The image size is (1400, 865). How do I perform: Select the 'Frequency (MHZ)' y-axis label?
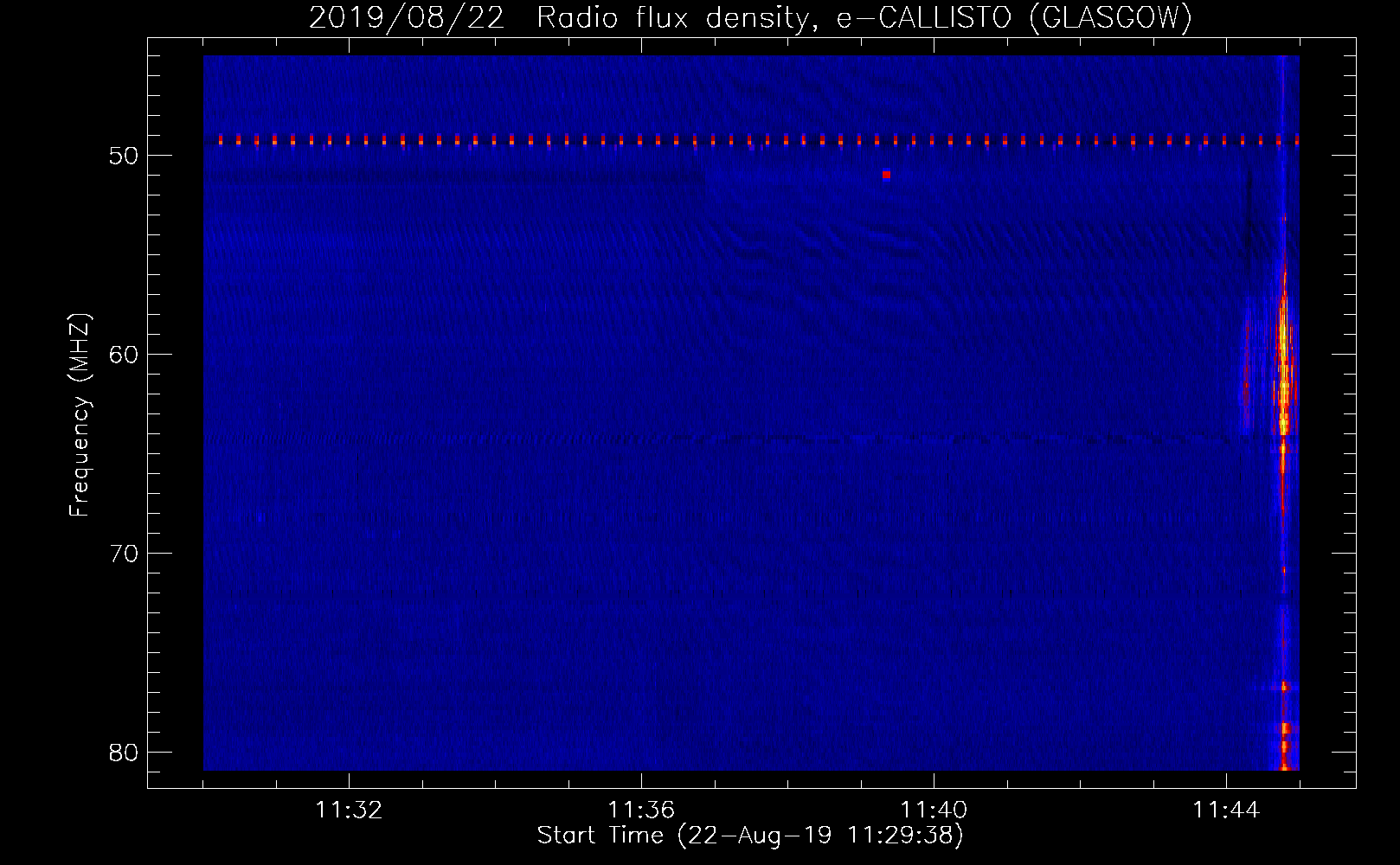click(79, 415)
